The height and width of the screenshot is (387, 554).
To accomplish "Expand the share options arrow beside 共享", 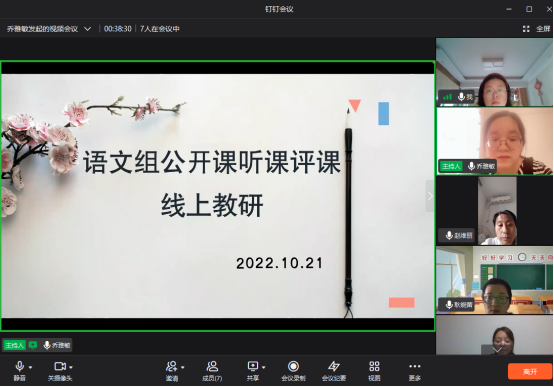I will click(264, 367).
